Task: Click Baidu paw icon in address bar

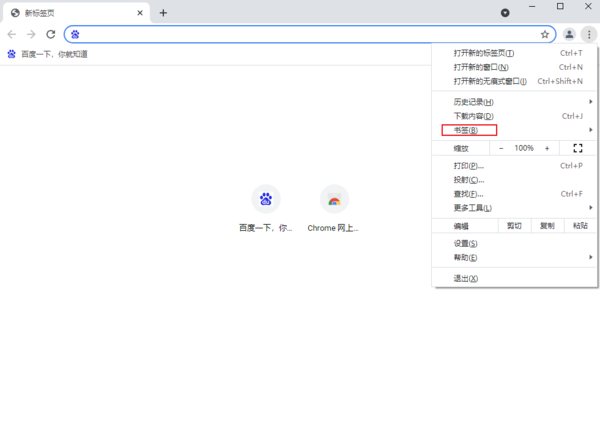Action: tap(75, 34)
